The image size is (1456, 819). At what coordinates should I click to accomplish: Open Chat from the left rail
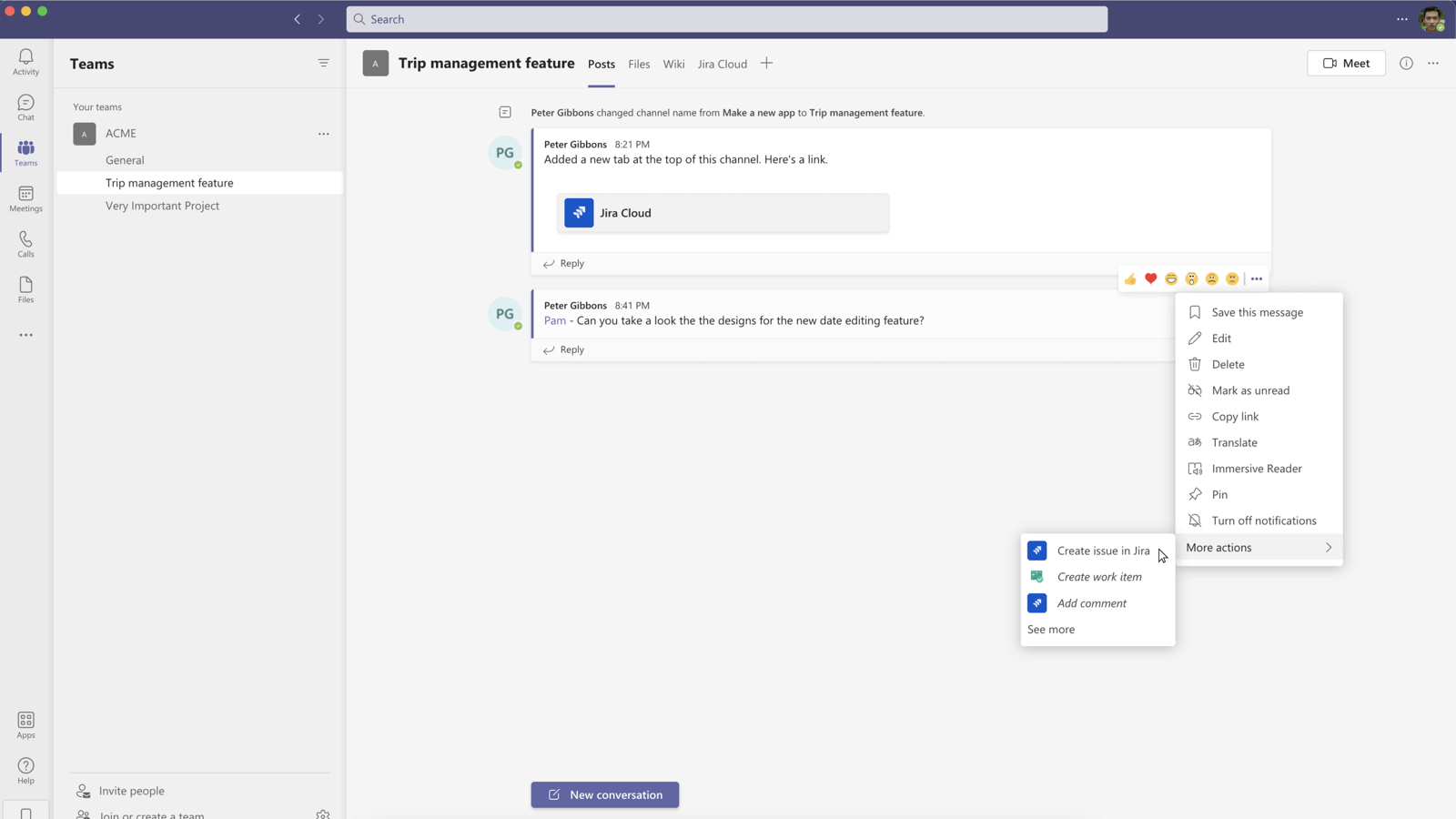25,106
